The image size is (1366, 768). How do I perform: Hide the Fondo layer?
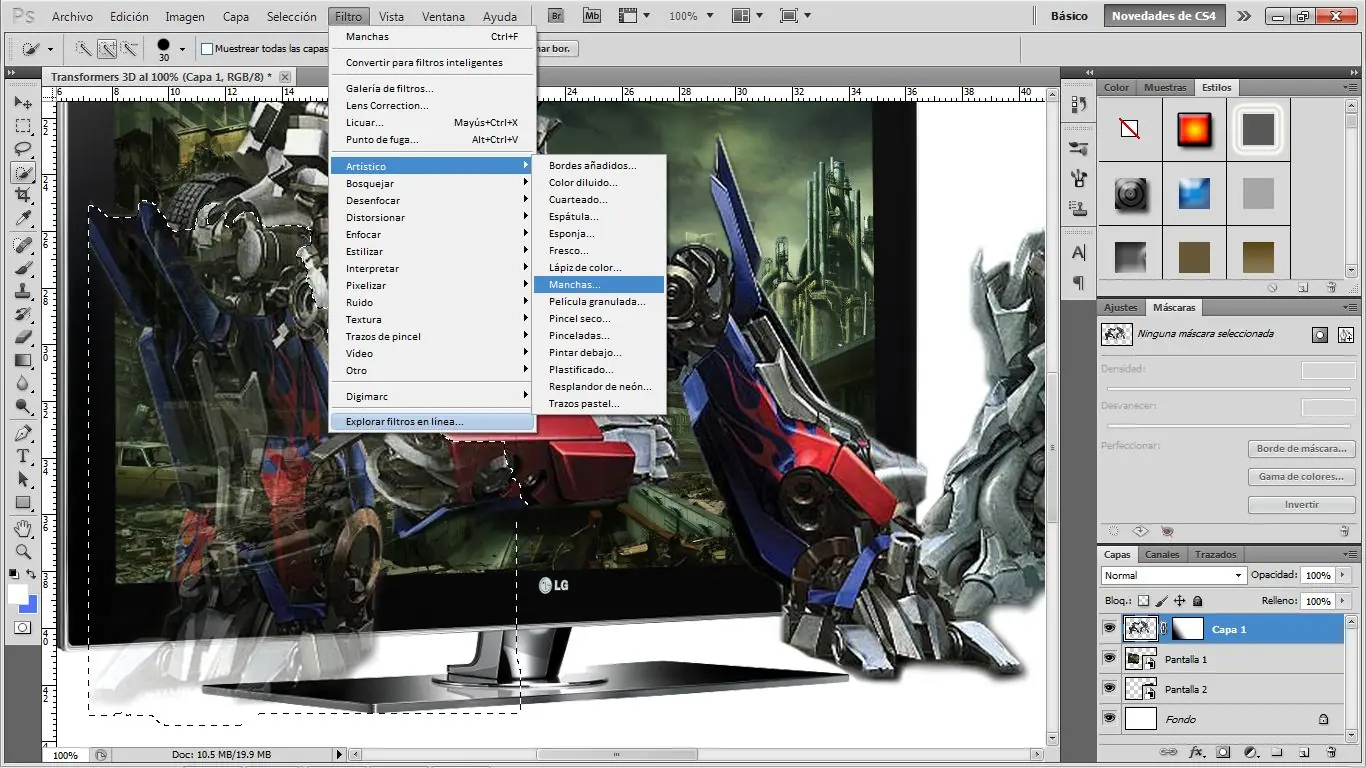[1108, 718]
